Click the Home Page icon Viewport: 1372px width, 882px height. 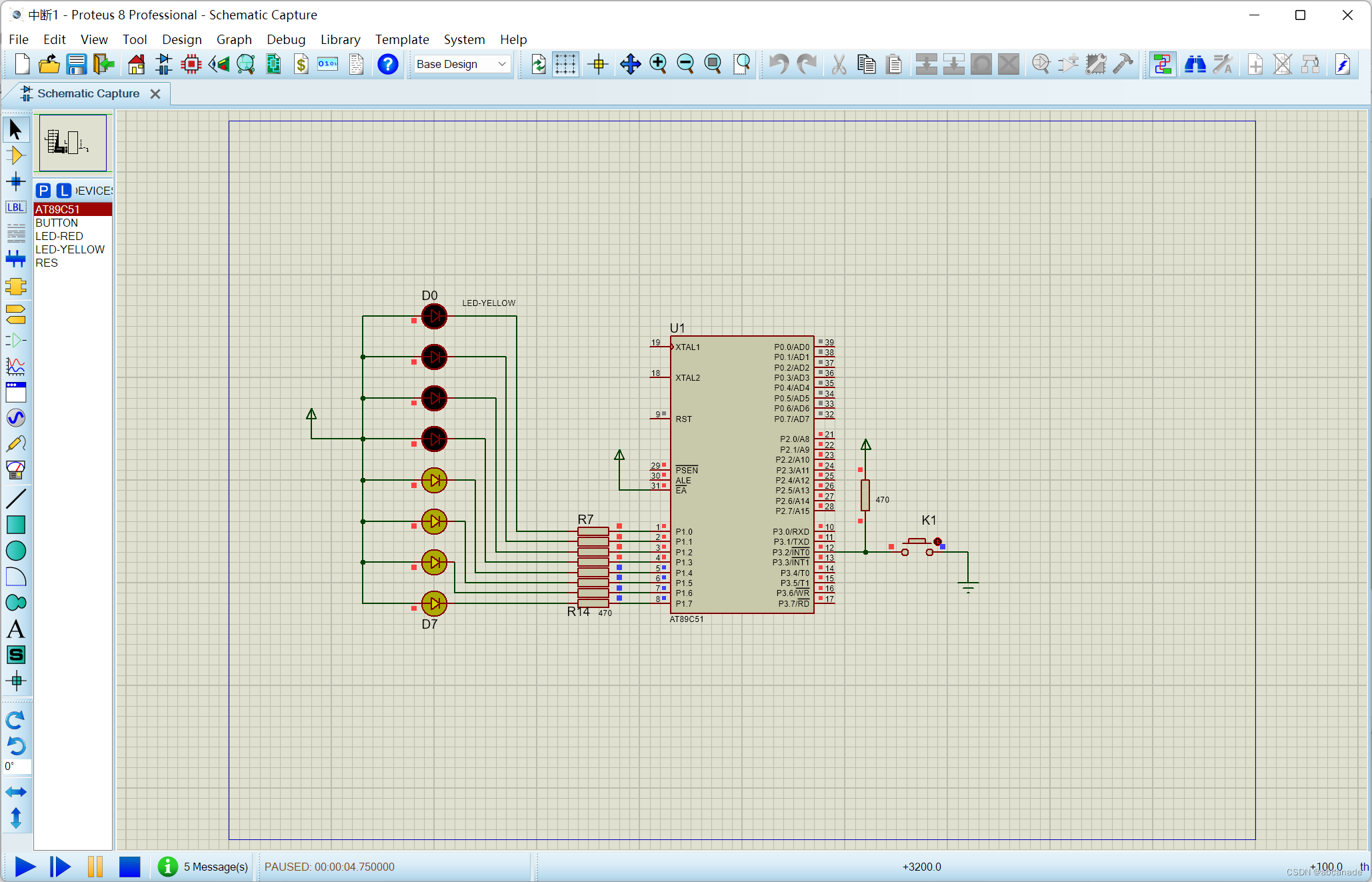tap(136, 64)
